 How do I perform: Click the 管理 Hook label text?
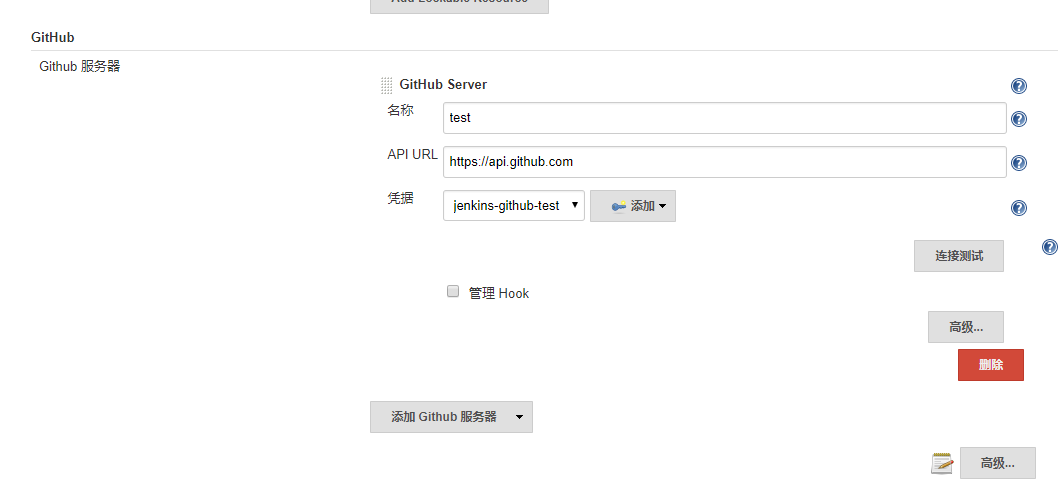[499, 294]
